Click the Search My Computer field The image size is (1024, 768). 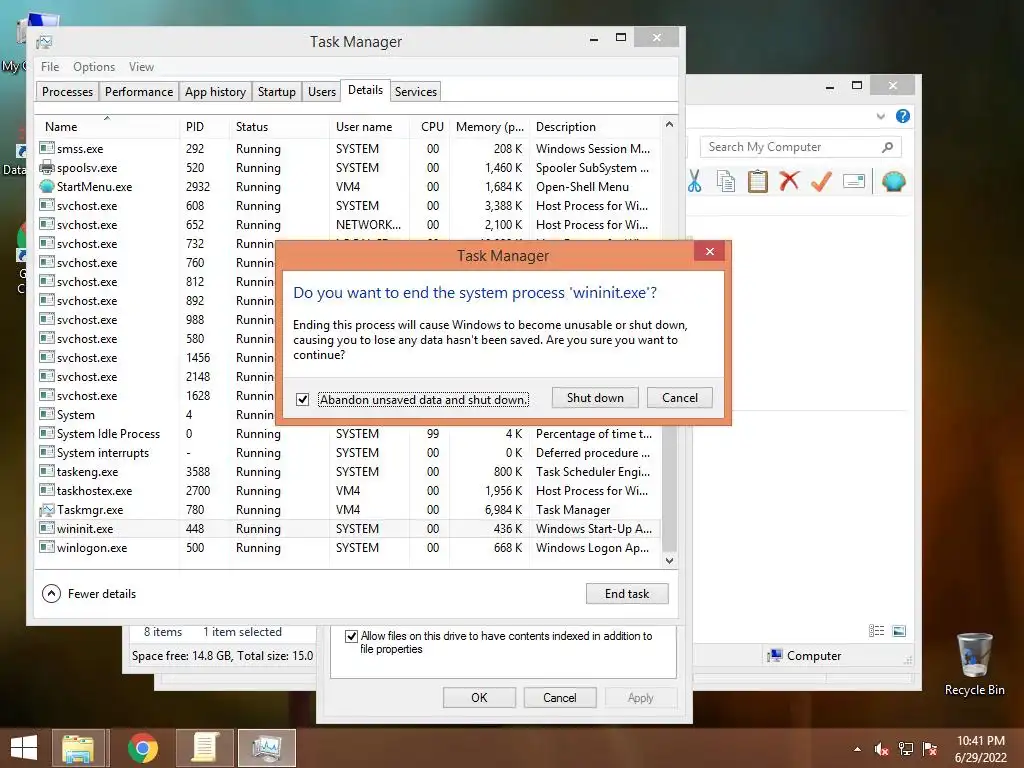pyautogui.click(x=801, y=147)
